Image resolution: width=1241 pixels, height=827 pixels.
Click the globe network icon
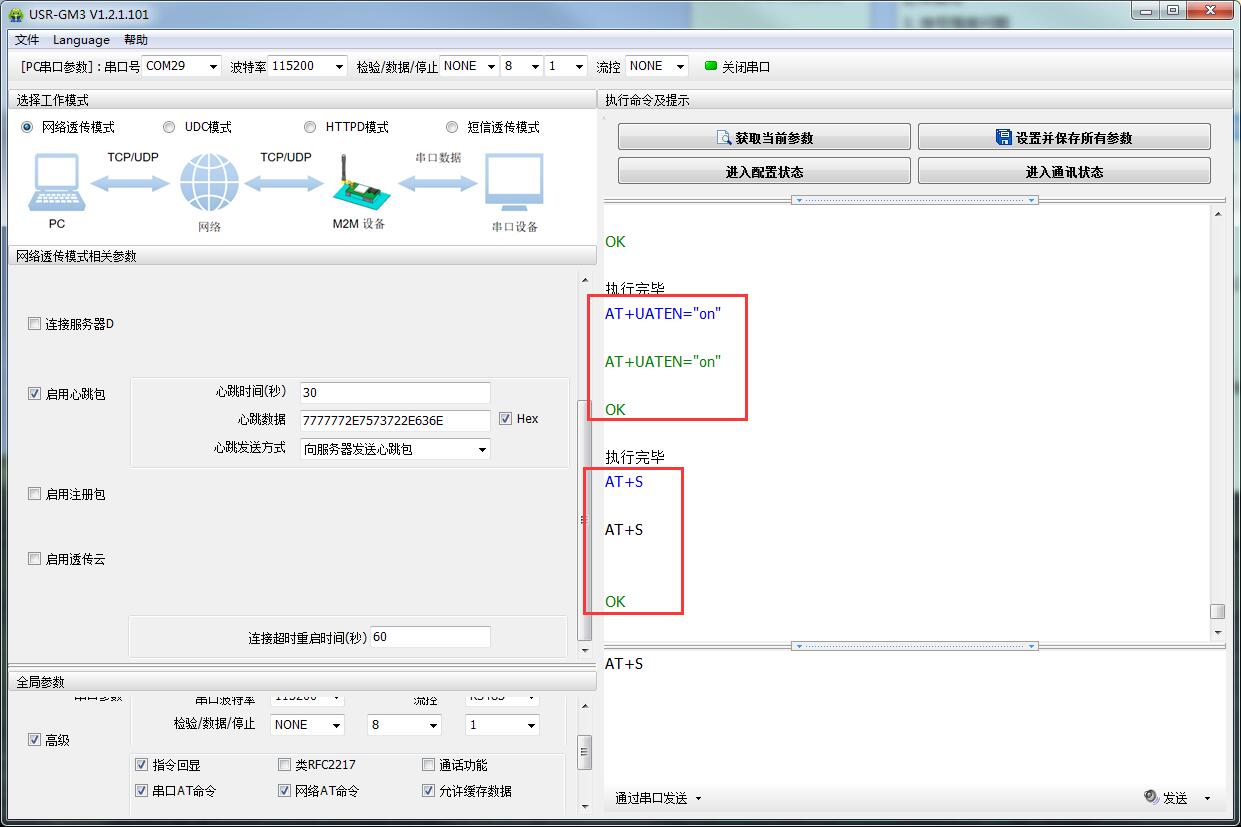pos(209,183)
